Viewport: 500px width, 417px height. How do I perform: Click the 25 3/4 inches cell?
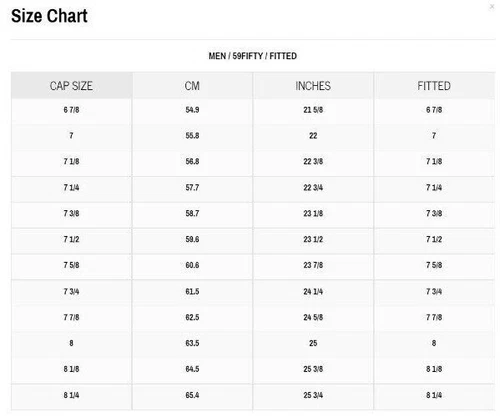[313, 395]
